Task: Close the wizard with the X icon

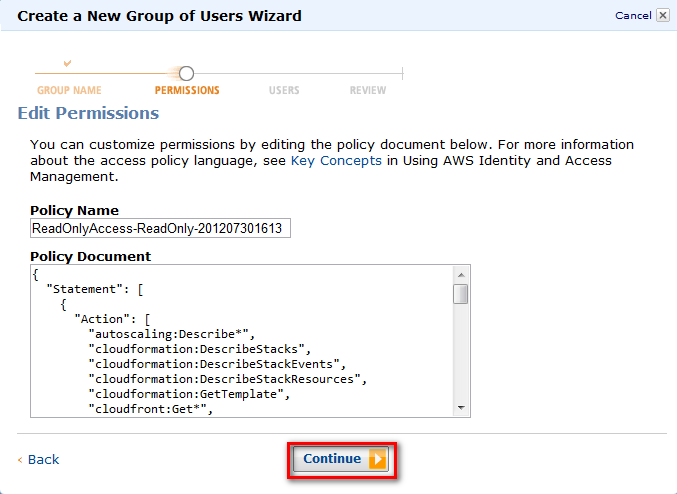Action: click(x=663, y=16)
